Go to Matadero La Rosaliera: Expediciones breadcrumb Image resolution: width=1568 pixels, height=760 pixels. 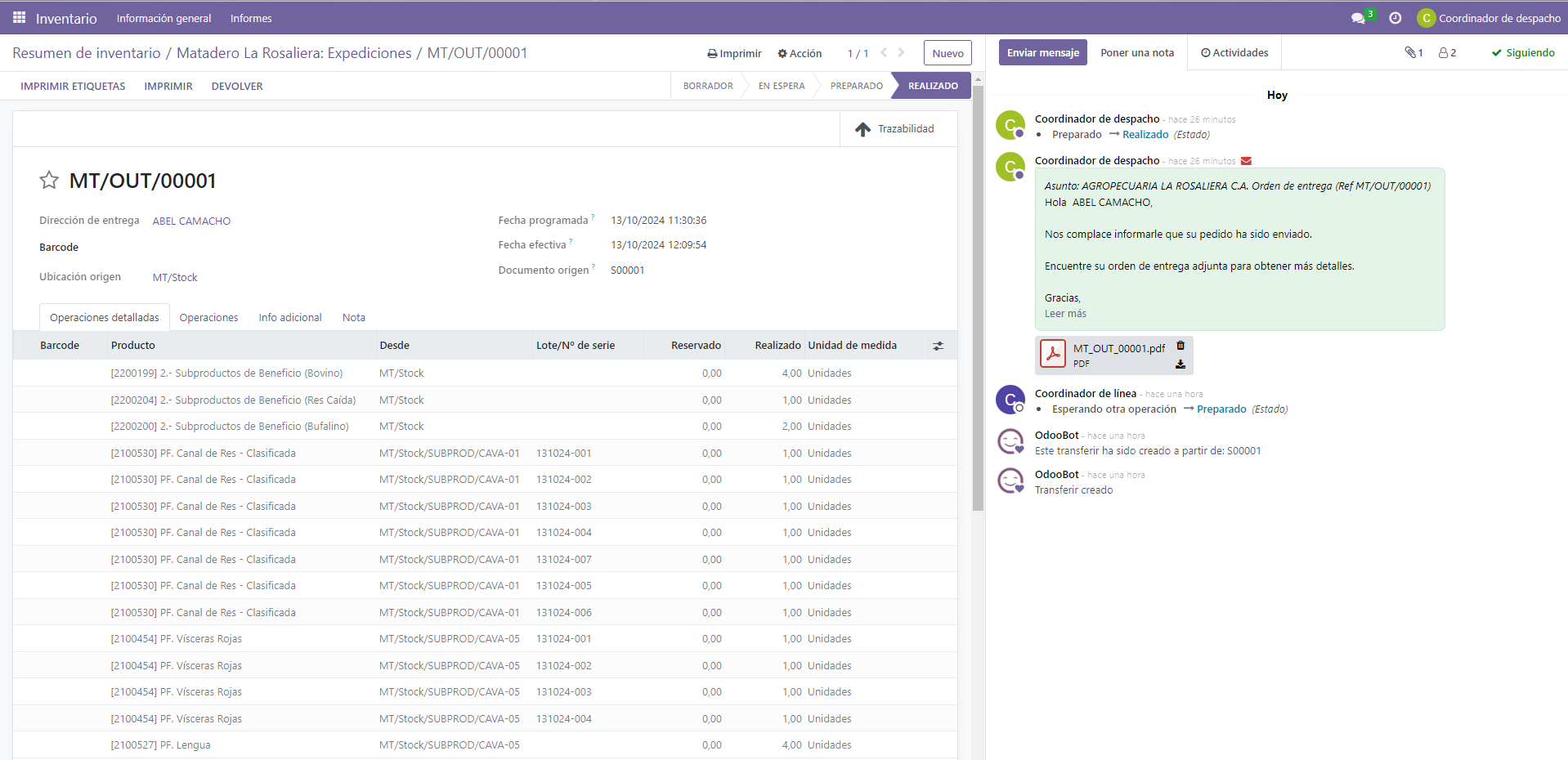[294, 52]
